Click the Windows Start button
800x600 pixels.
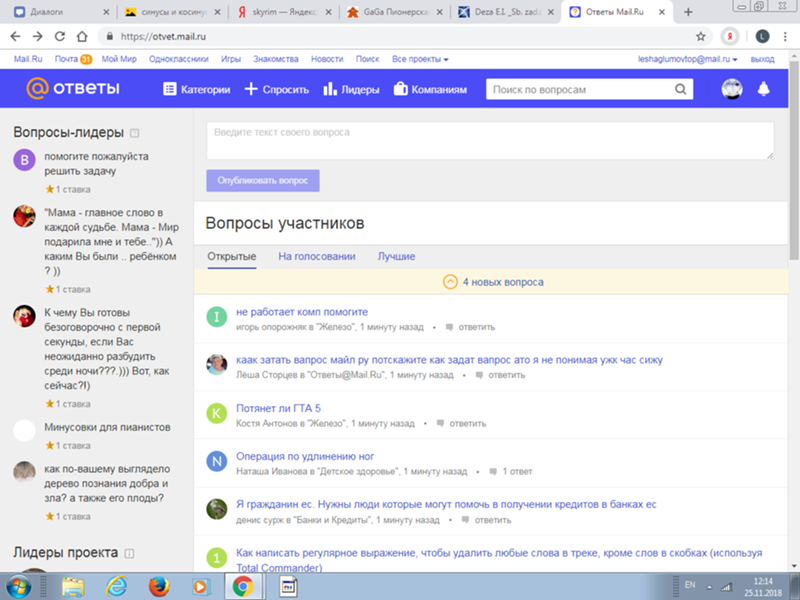pos(18,587)
